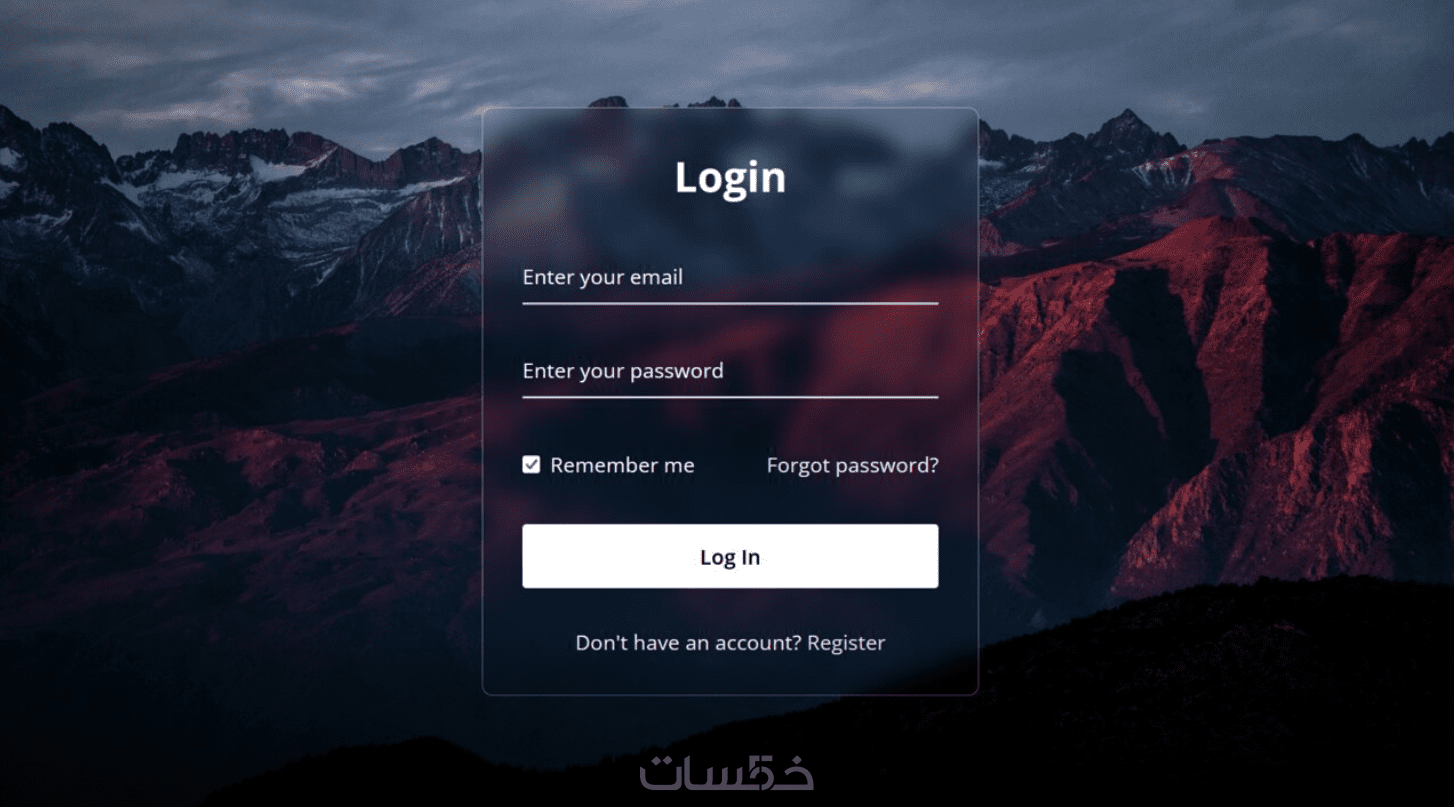The height and width of the screenshot is (807, 1454).
Task: Click the underline beneath the password field
Action: 730,397
